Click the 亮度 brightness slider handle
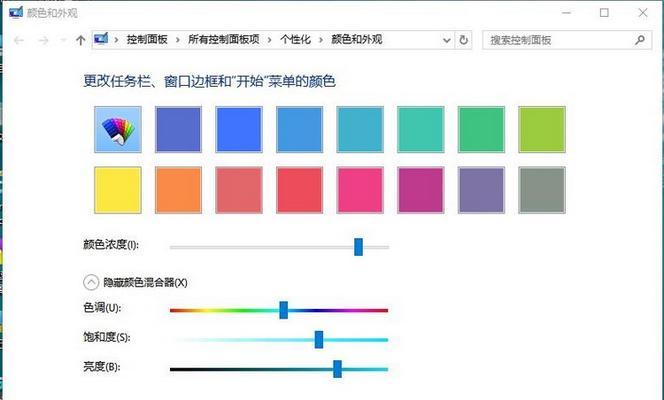664x400 pixels. [x=338, y=369]
